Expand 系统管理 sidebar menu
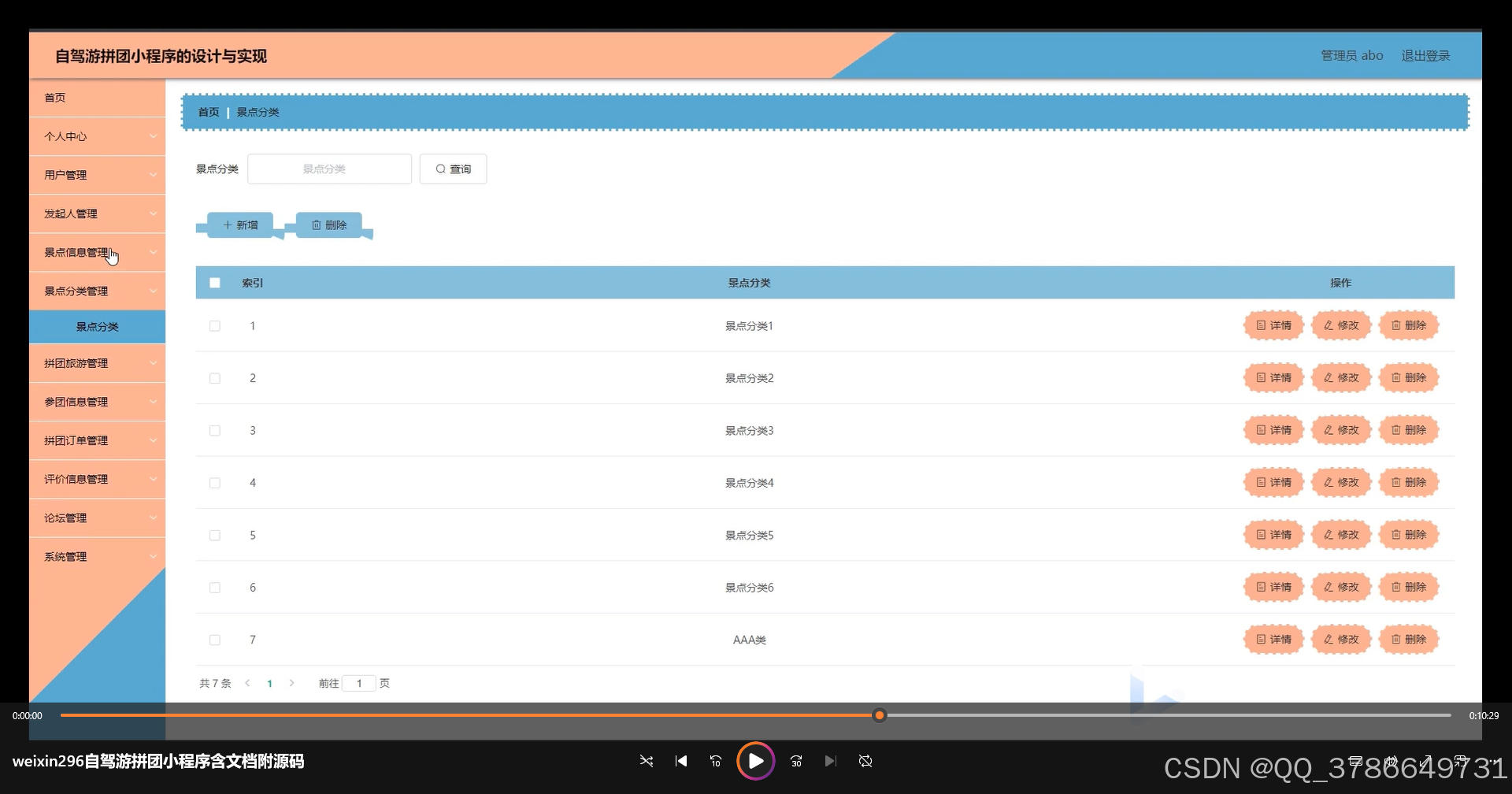 pos(98,556)
